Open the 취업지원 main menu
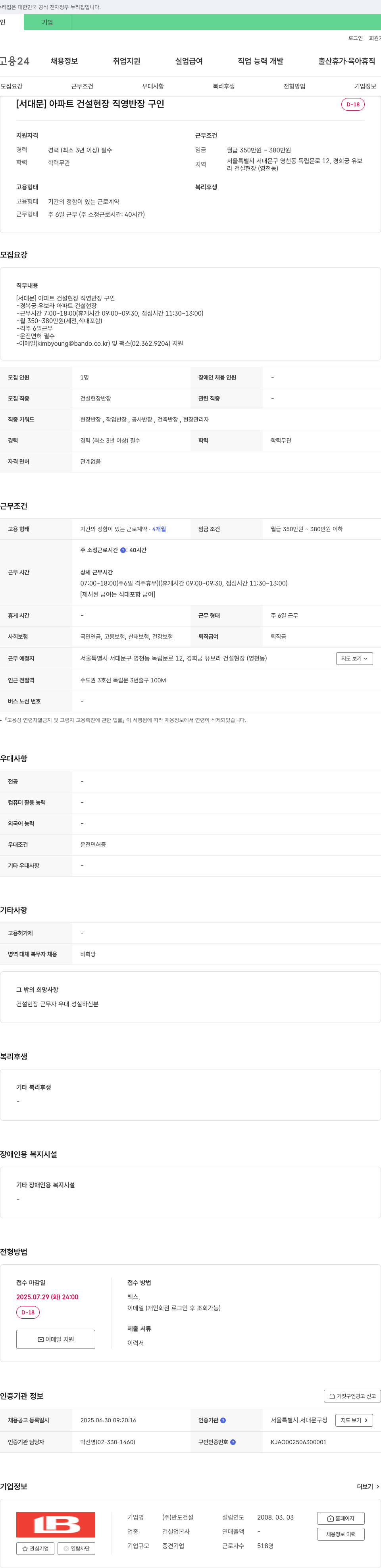 point(127,61)
